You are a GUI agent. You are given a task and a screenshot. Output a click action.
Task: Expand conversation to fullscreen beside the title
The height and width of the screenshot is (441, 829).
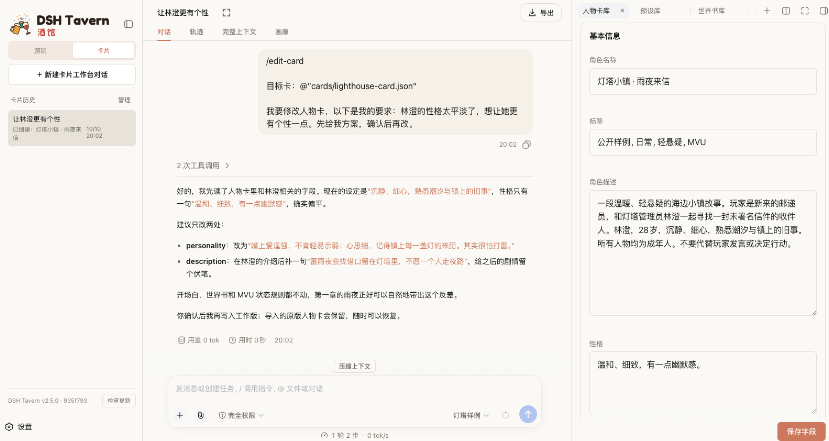click(226, 13)
